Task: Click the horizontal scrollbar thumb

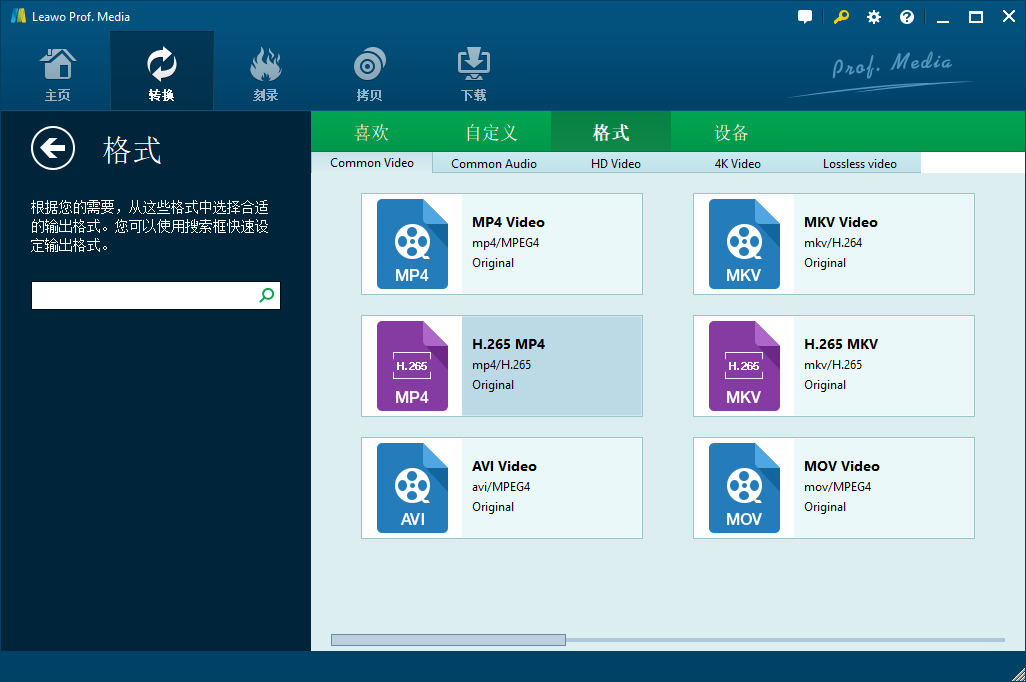Action: coord(448,639)
